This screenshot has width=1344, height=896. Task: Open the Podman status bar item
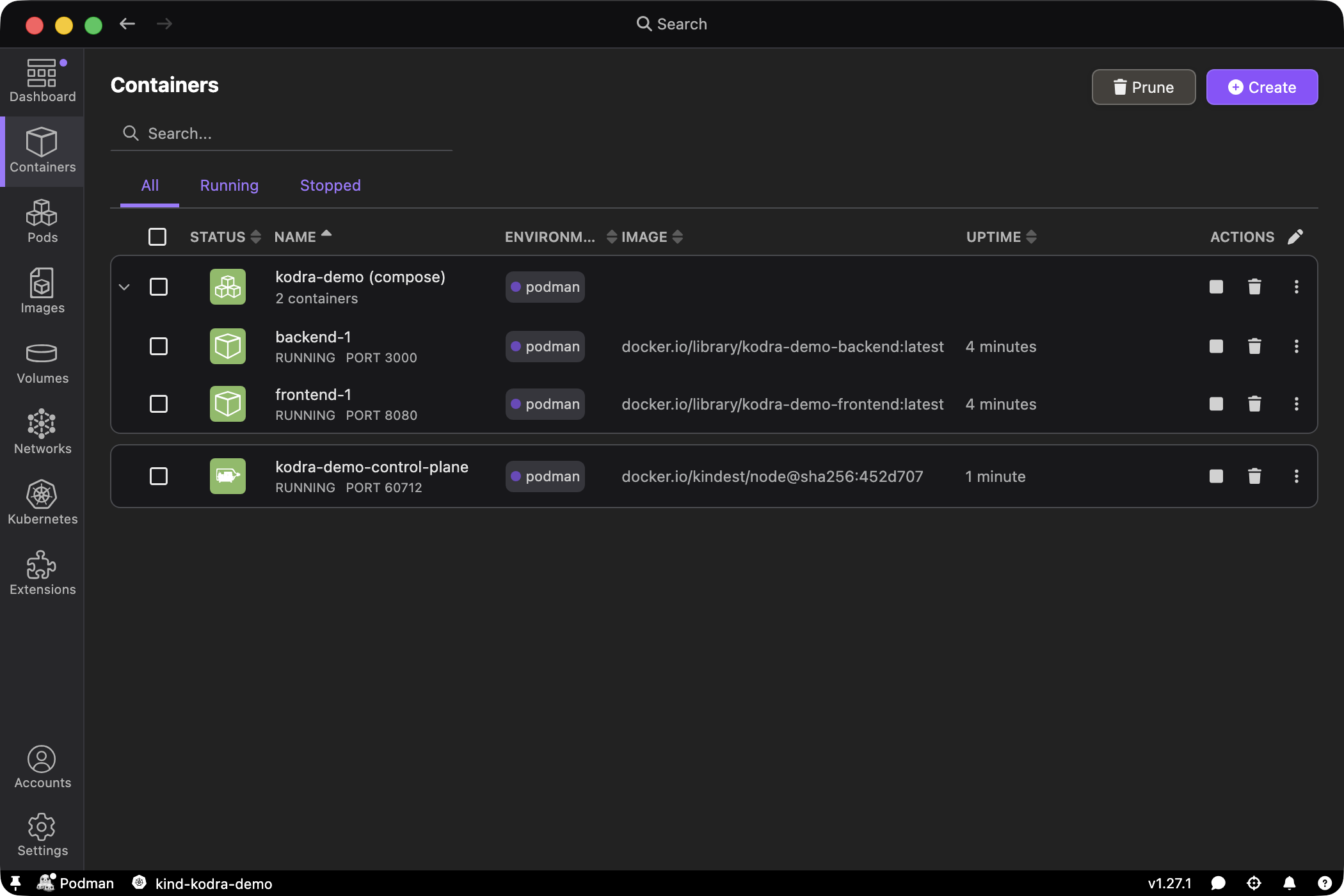pyautogui.click(x=76, y=883)
